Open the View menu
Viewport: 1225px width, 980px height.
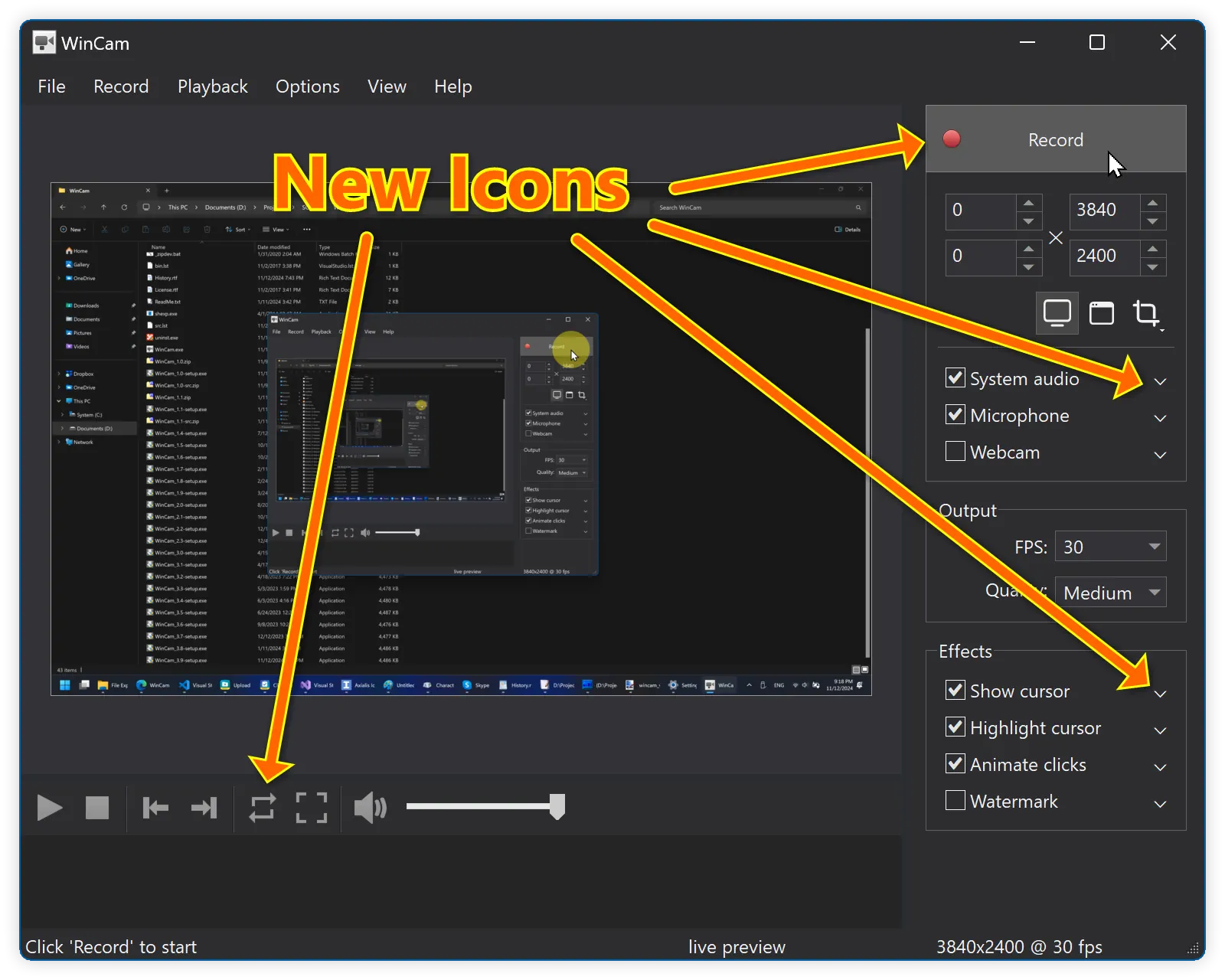[x=387, y=87]
